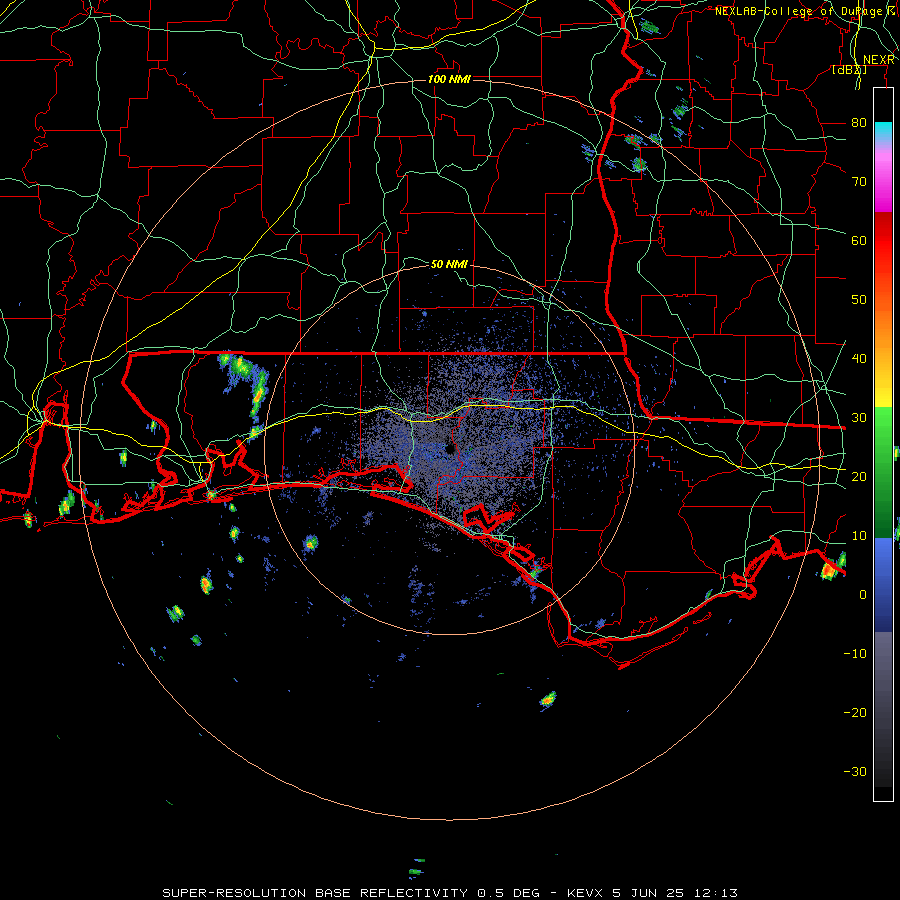Click the 12:13 timestamp in the caption
Image resolution: width=900 pixels, height=900 pixels.
tap(714, 893)
